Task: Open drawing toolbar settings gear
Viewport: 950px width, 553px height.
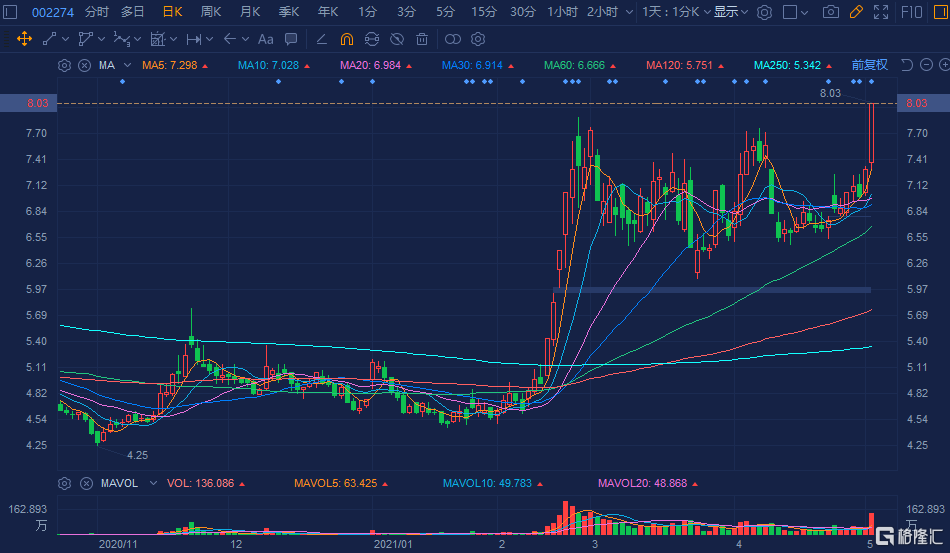Action: tap(478, 39)
